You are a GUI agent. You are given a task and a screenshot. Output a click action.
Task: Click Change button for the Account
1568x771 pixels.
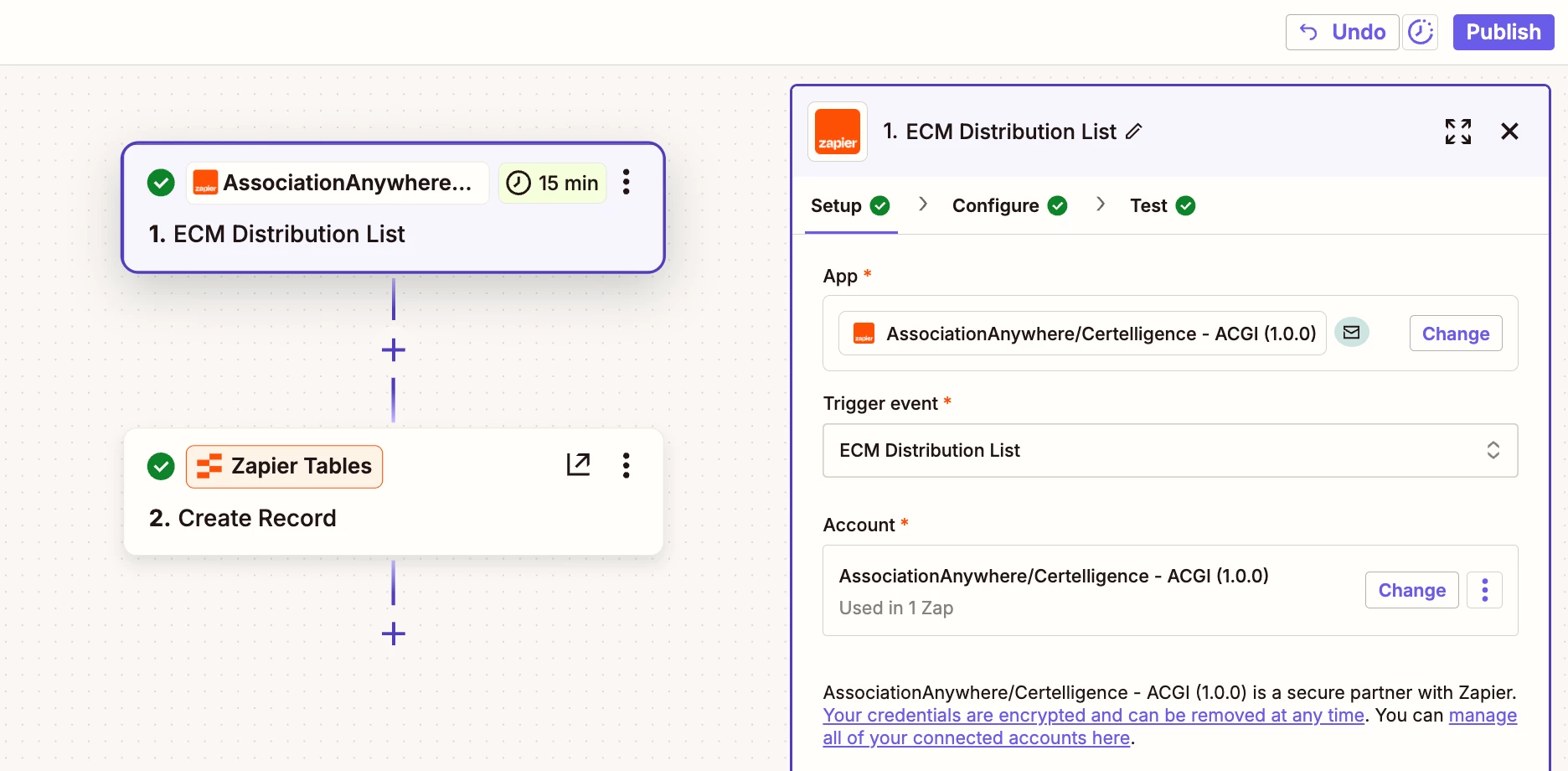click(1411, 590)
